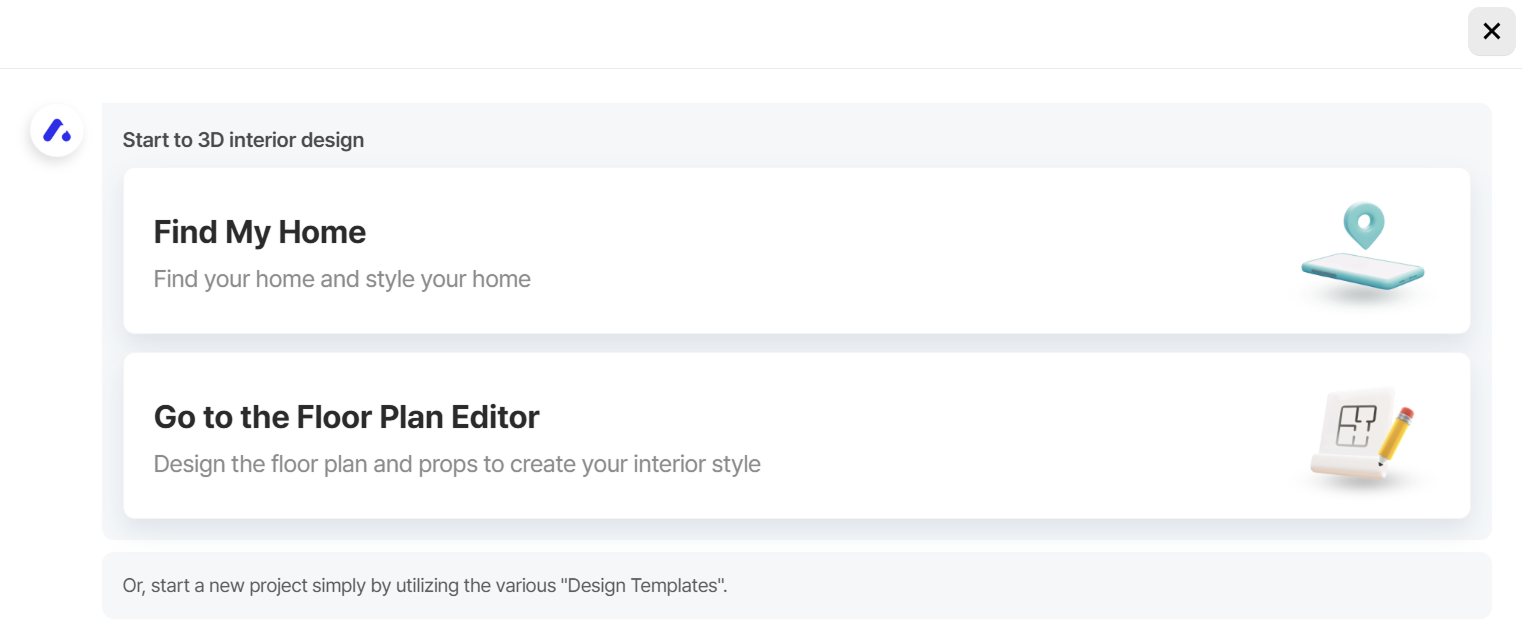Open the Floor Plan Editor option

point(795,436)
